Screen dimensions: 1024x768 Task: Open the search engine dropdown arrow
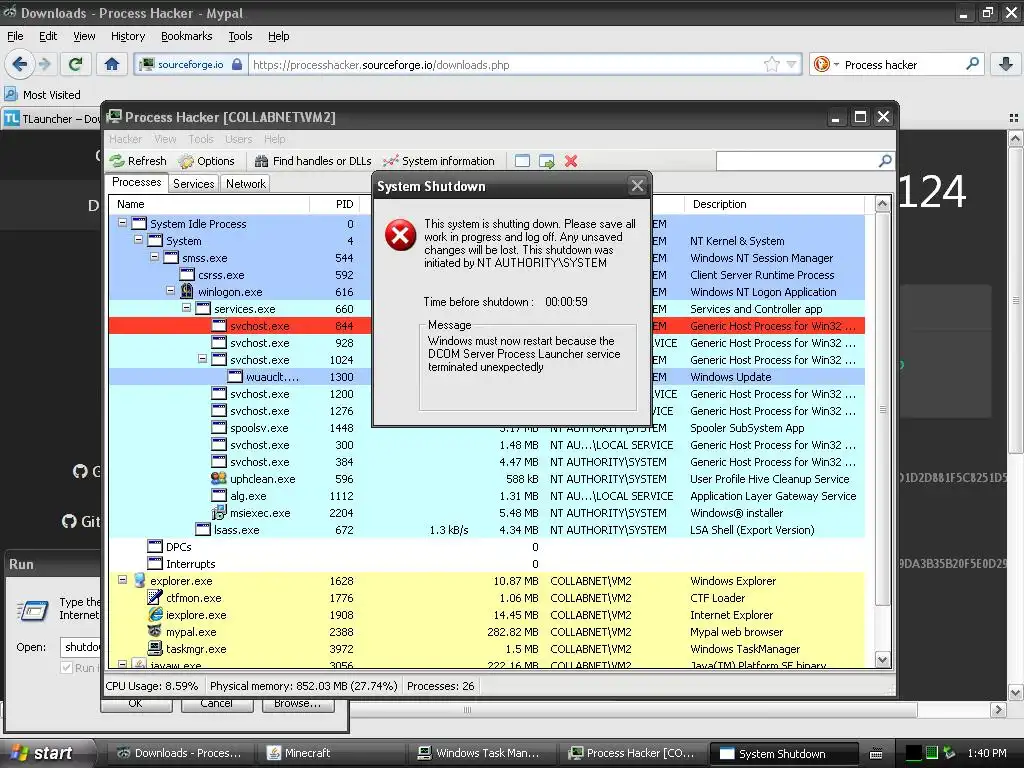[x=836, y=64]
